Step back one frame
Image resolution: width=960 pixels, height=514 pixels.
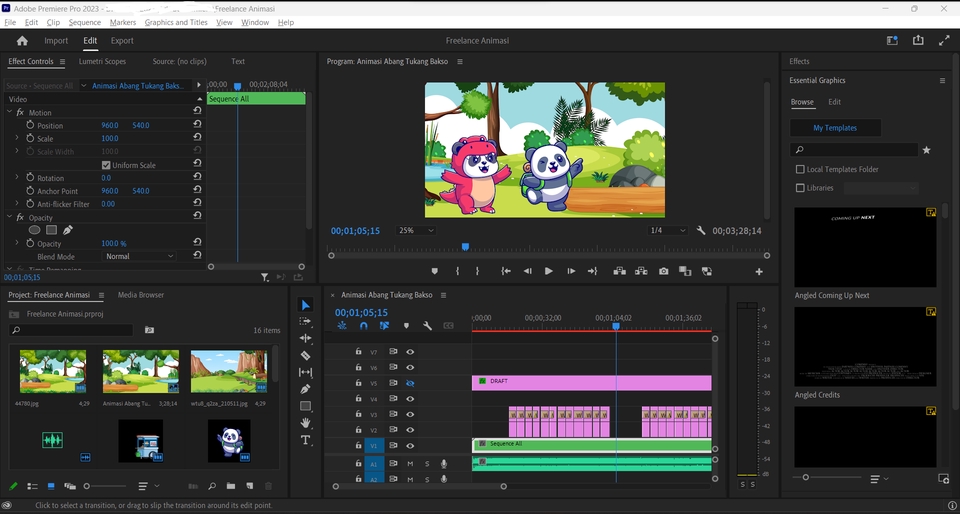(527, 271)
